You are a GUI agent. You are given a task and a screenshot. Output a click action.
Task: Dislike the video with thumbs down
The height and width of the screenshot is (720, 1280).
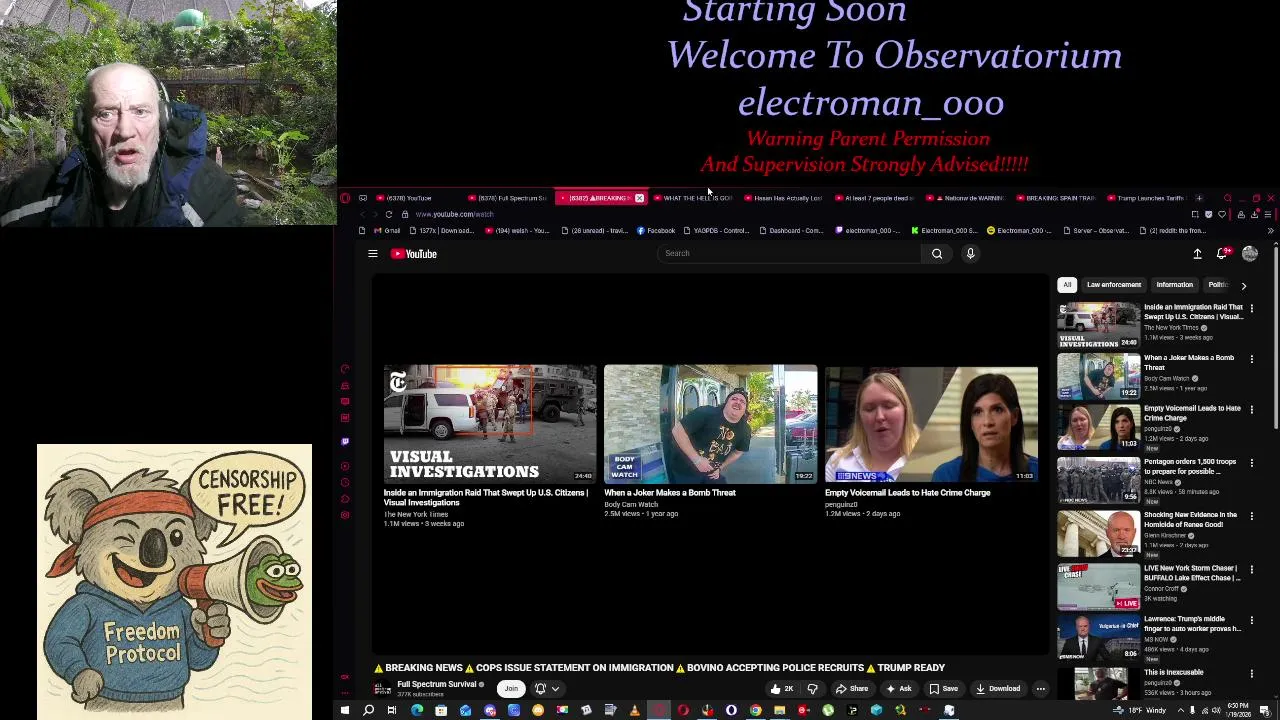tap(812, 689)
